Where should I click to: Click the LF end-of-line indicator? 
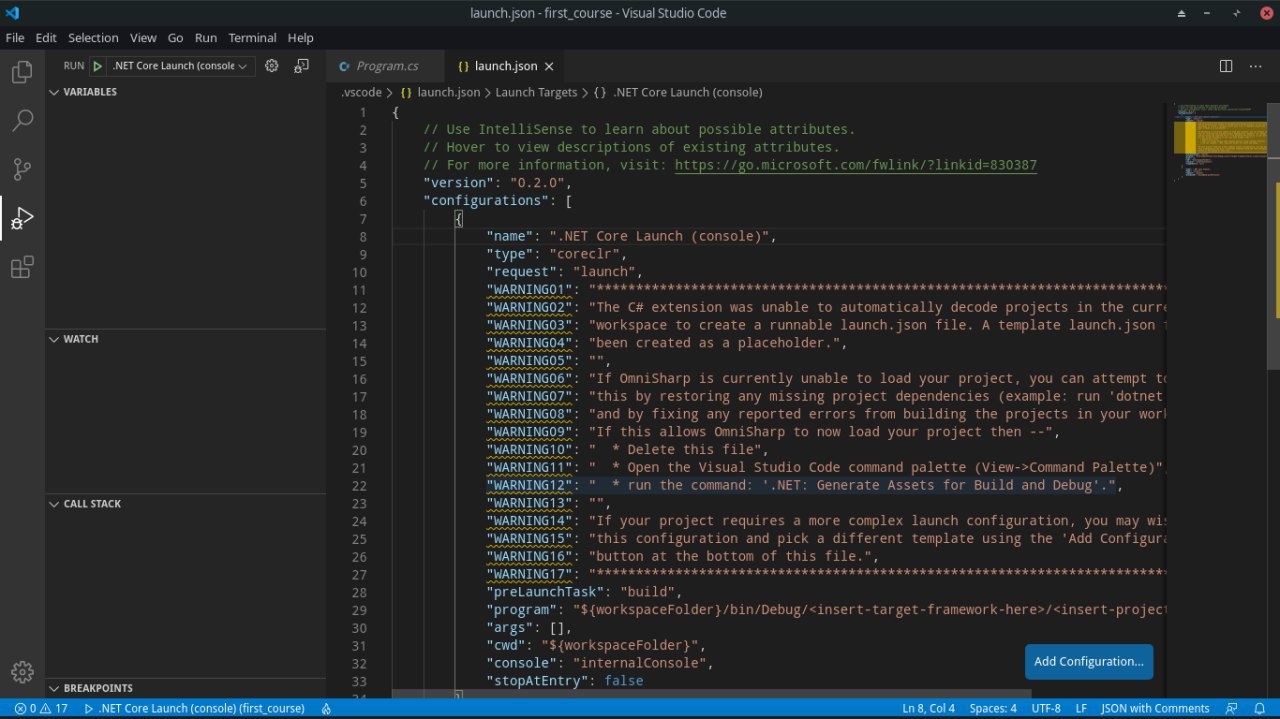(x=1081, y=708)
